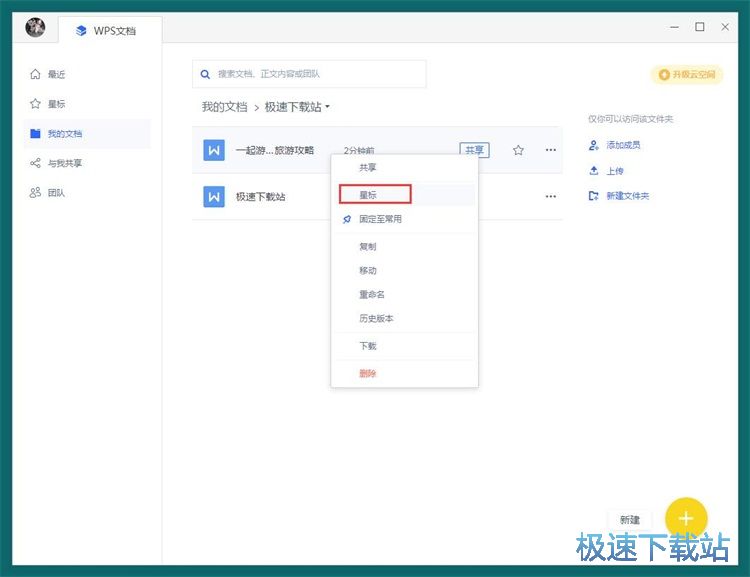Open the 极速下载站 document
Viewport: 750px width, 577px height.
[261, 197]
